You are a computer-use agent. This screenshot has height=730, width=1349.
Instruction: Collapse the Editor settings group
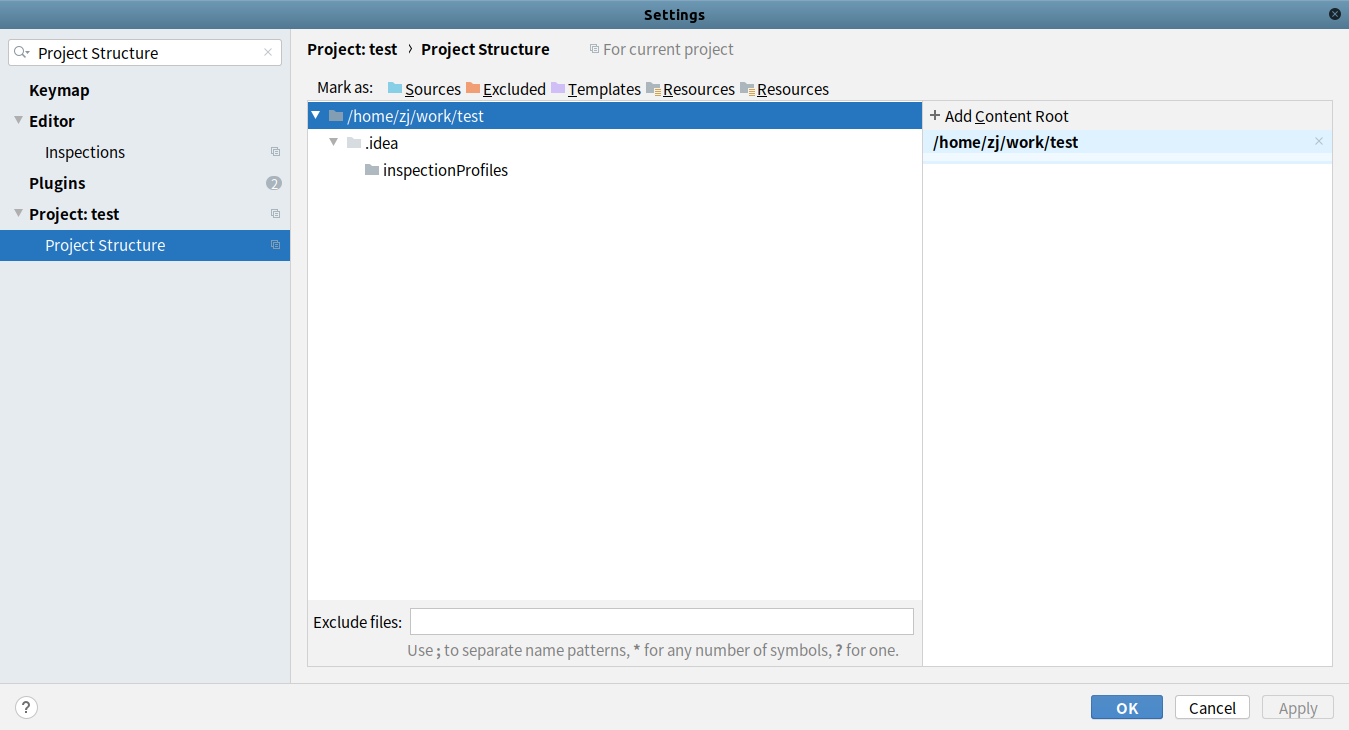tap(18, 121)
